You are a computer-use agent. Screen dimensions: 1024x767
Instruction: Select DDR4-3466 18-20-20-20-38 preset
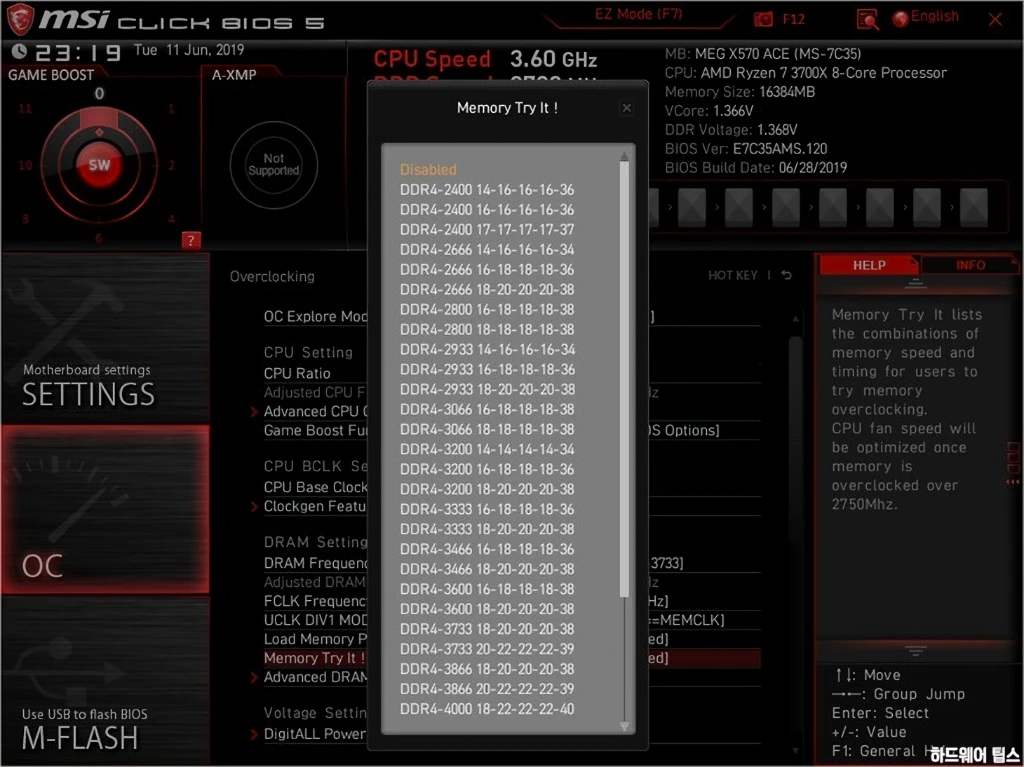[x=487, y=569]
